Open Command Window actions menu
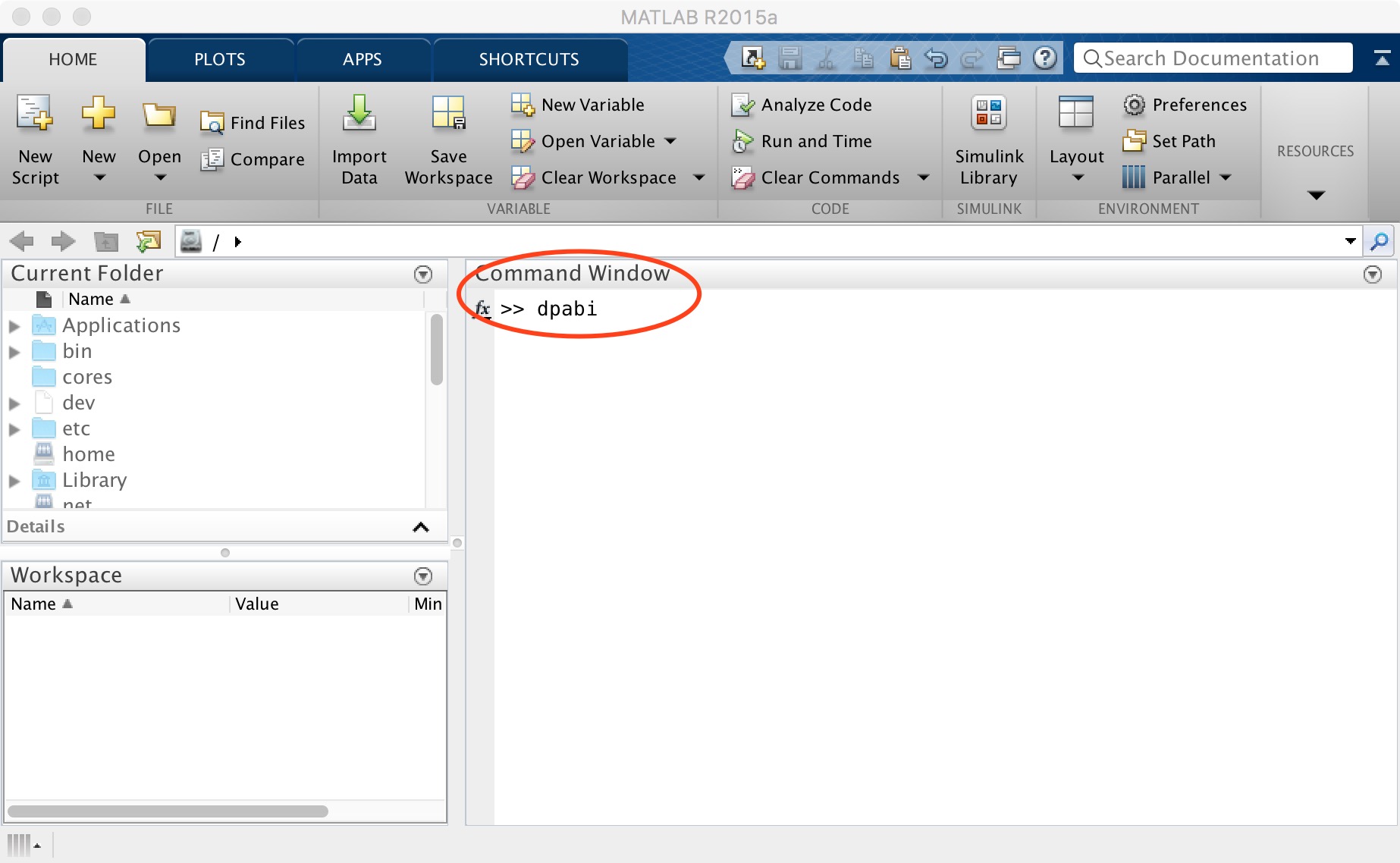The width and height of the screenshot is (1400, 863). point(1373,275)
